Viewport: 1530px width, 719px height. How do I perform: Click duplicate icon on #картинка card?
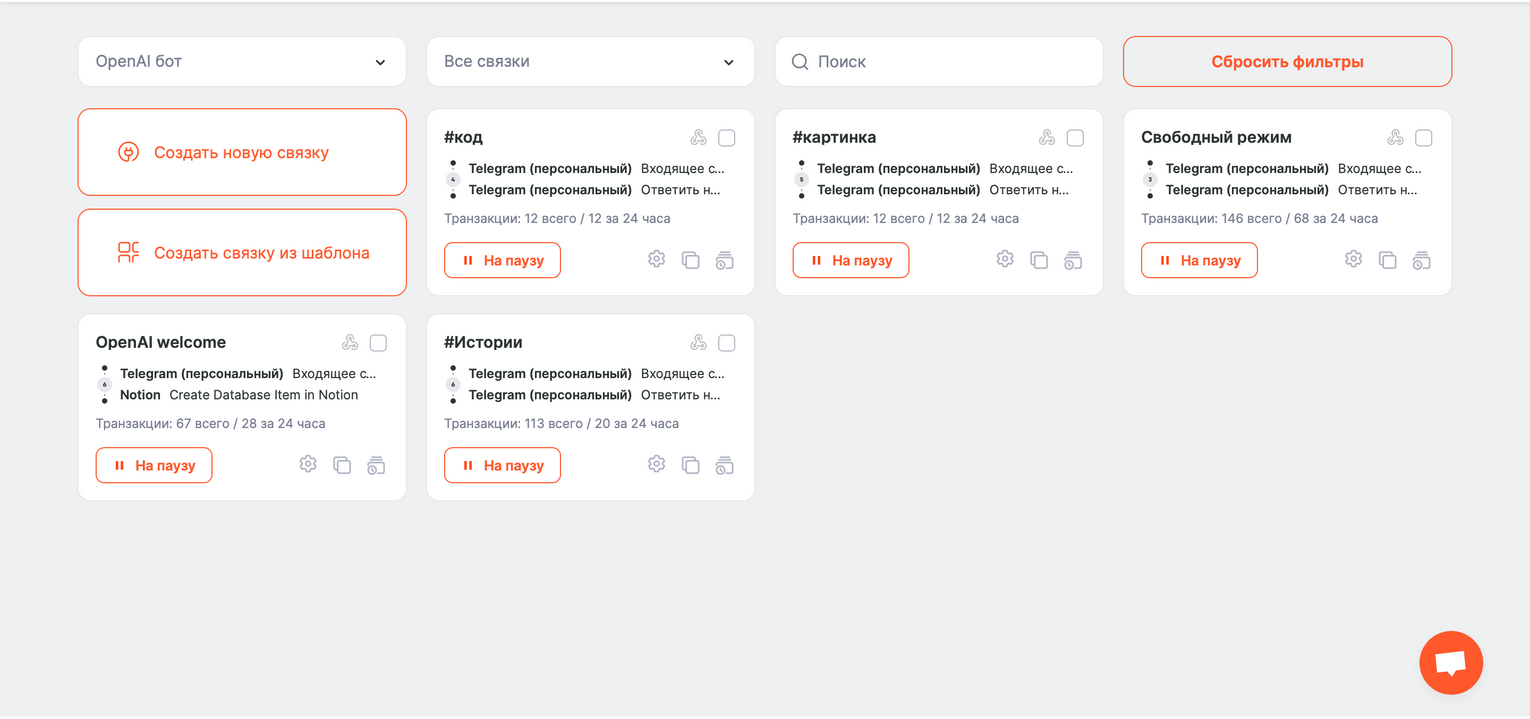[1039, 260]
